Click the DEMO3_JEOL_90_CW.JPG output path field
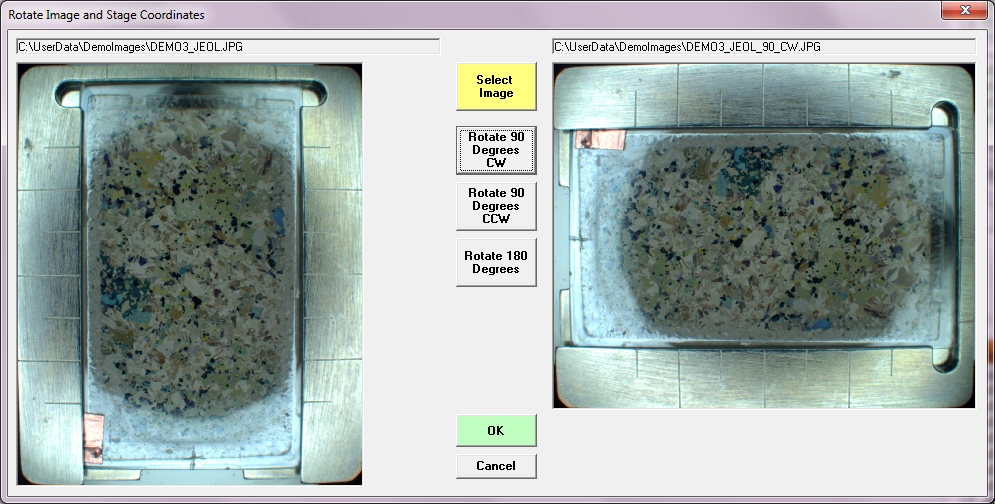 763,46
